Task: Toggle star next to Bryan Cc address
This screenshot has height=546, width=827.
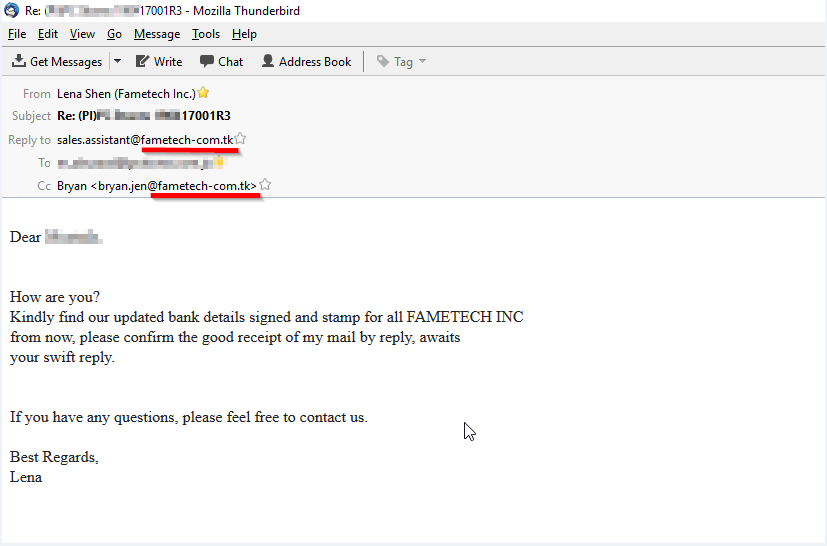Action: 265,185
